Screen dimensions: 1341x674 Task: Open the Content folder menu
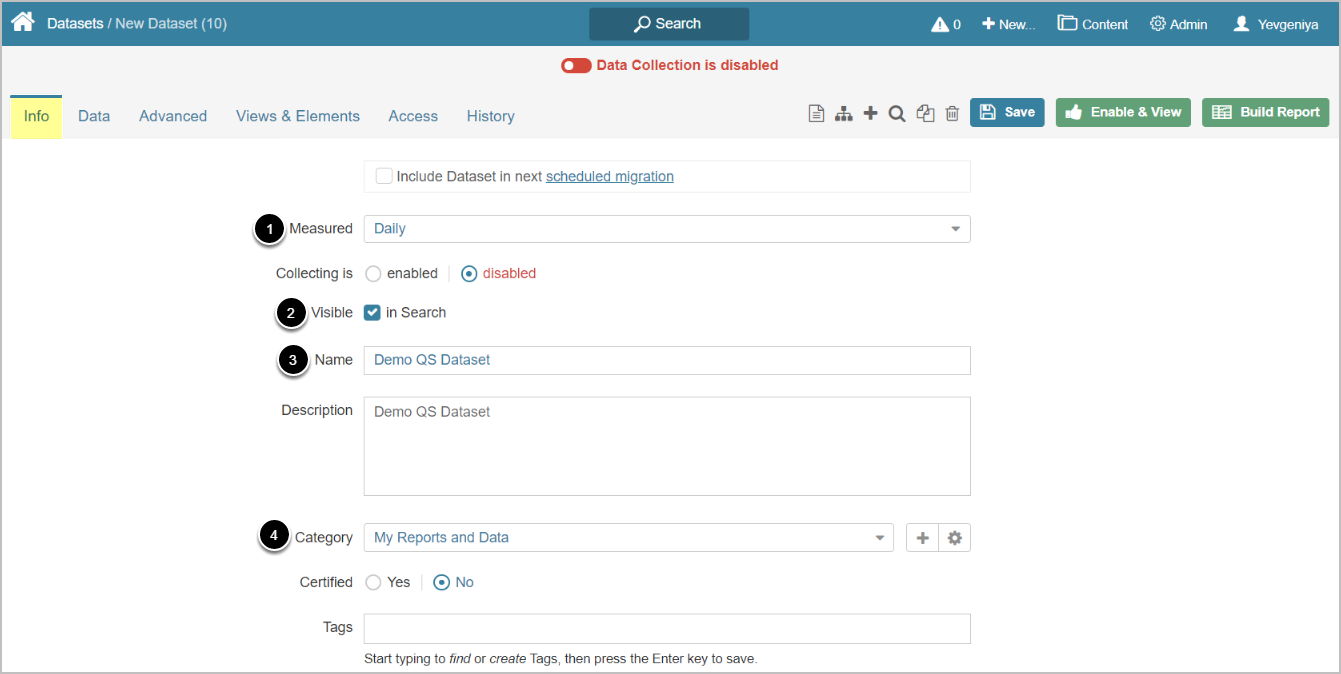(x=1093, y=24)
